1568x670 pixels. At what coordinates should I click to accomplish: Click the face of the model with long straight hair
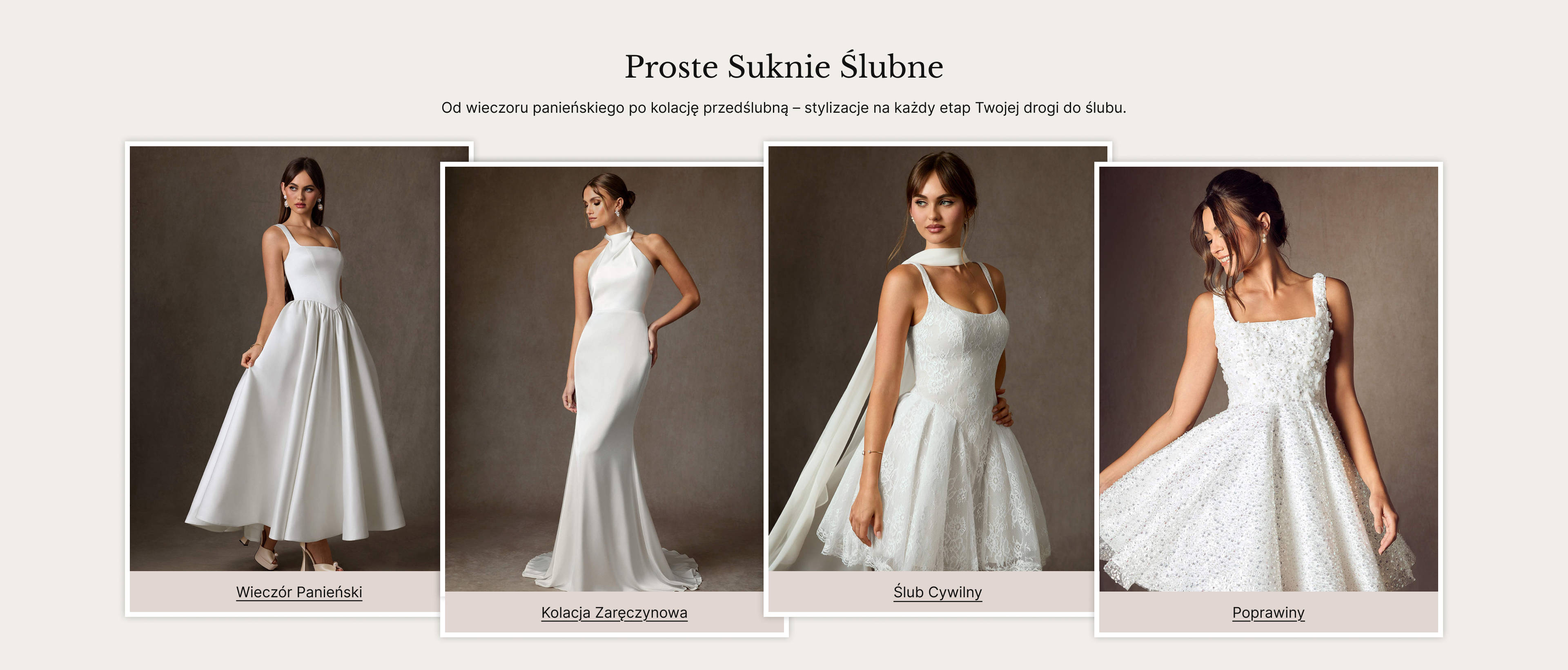pos(303,193)
